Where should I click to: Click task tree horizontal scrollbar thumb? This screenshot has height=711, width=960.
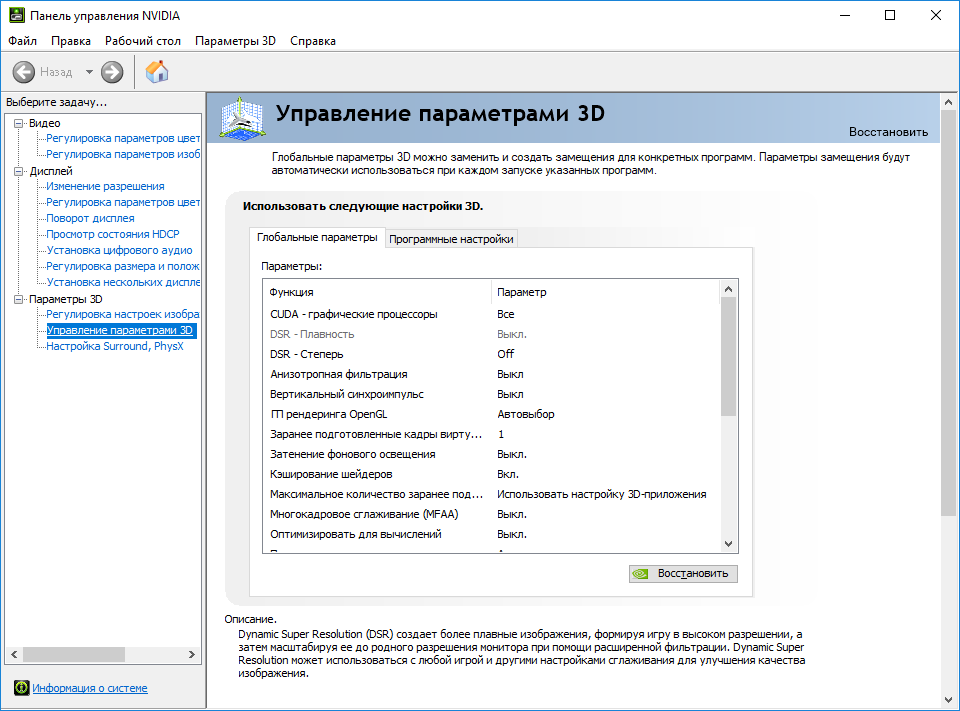pyautogui.click(x=74, y=654)
